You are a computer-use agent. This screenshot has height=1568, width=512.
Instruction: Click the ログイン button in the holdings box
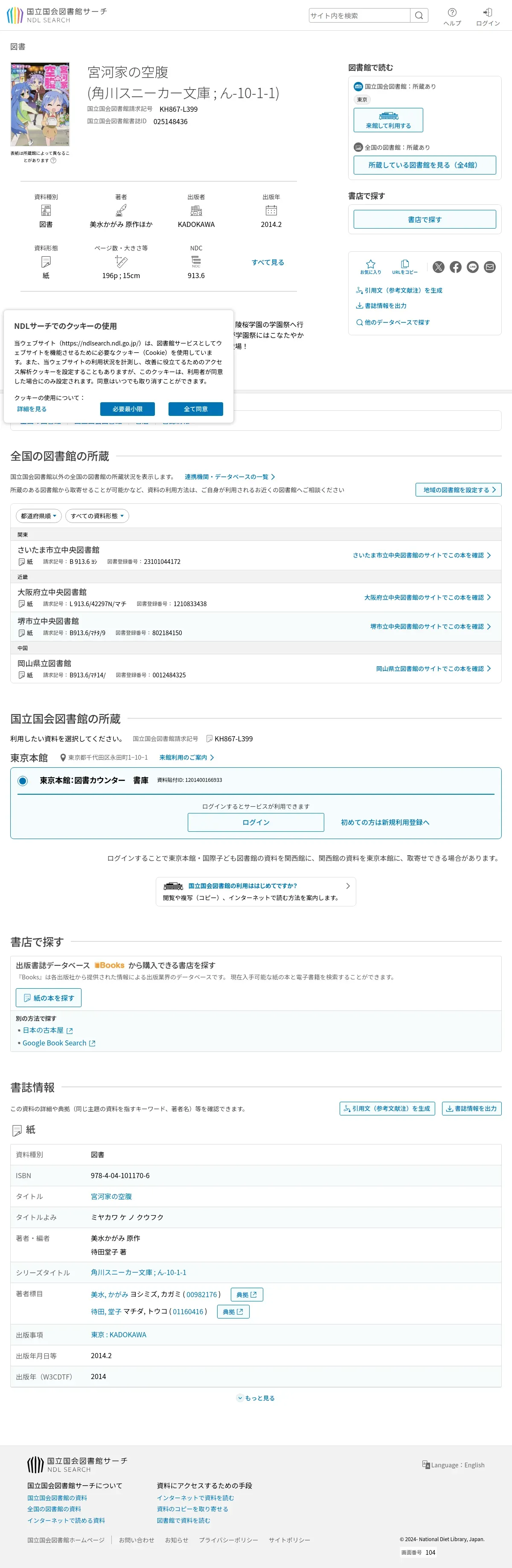(256, 822)
